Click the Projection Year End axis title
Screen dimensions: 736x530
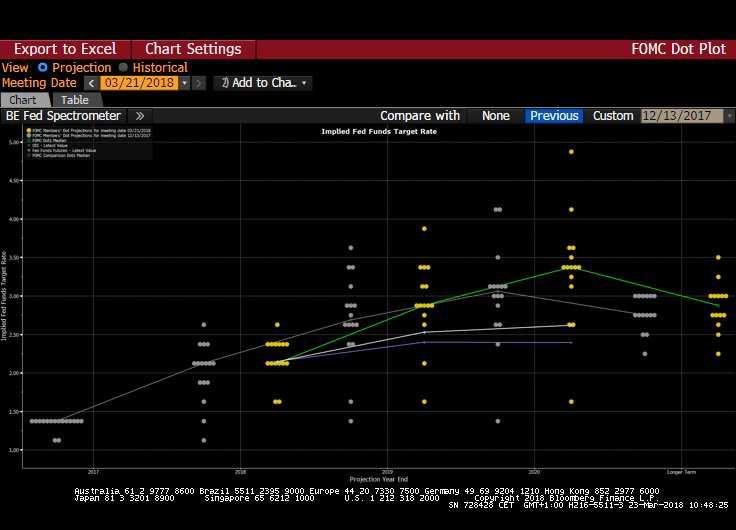click(378, 479)
